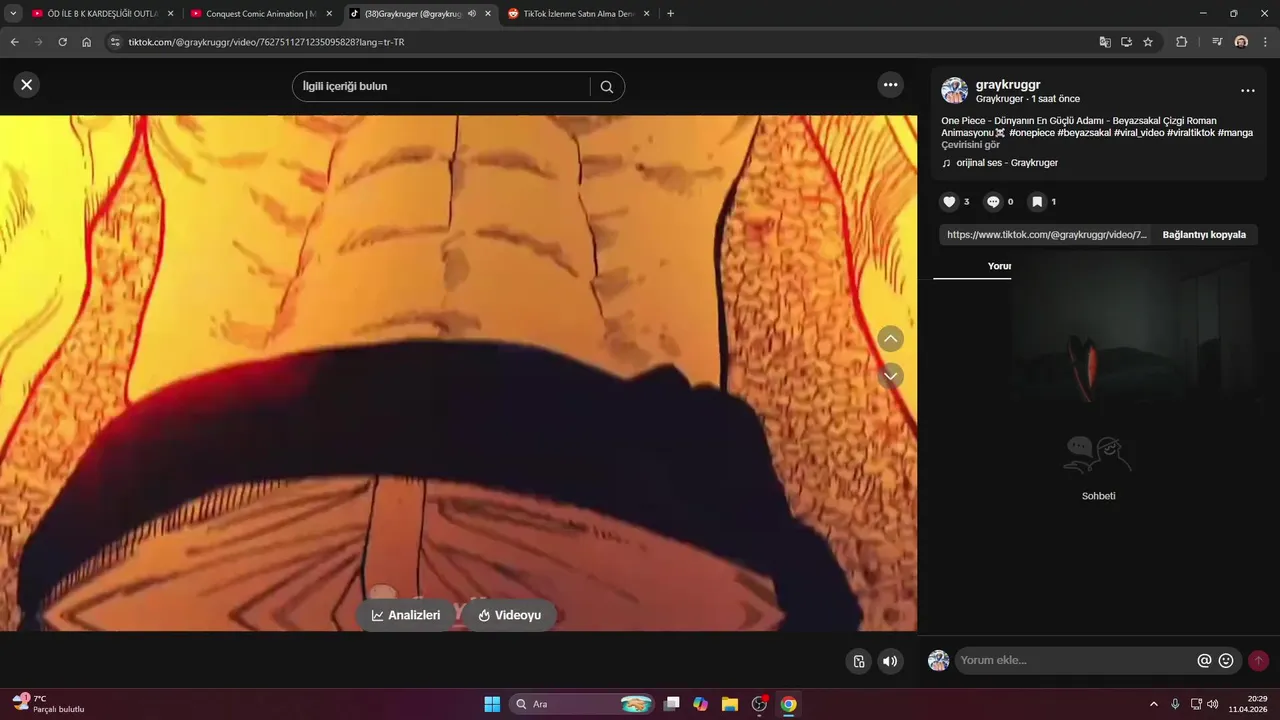Click the microphone tray icon

[x=1175, y=704]
